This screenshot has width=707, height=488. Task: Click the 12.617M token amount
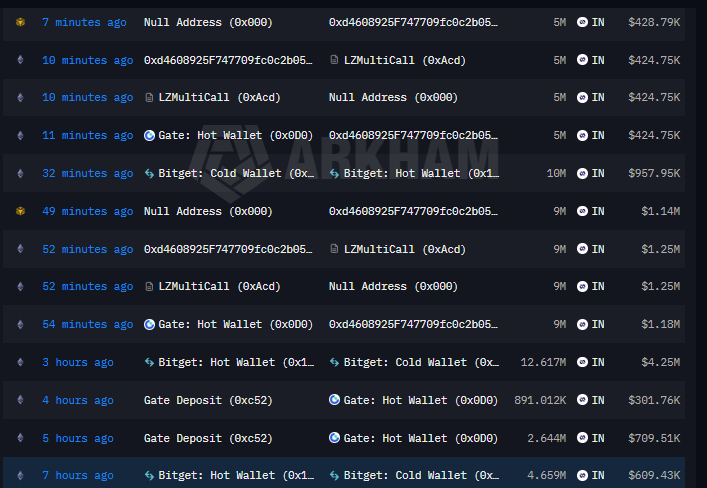pyautogui.click(x=543, y=362)
